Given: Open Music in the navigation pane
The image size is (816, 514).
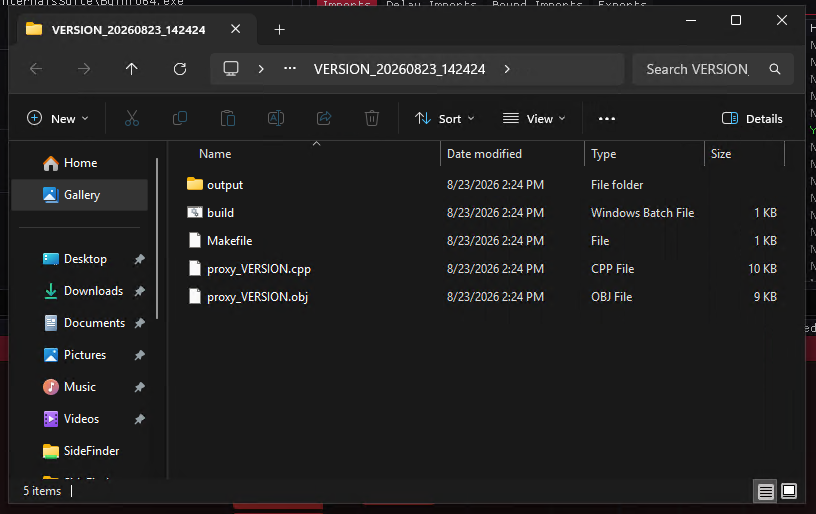Looking at the screenshot, I should tap(80, 387).
